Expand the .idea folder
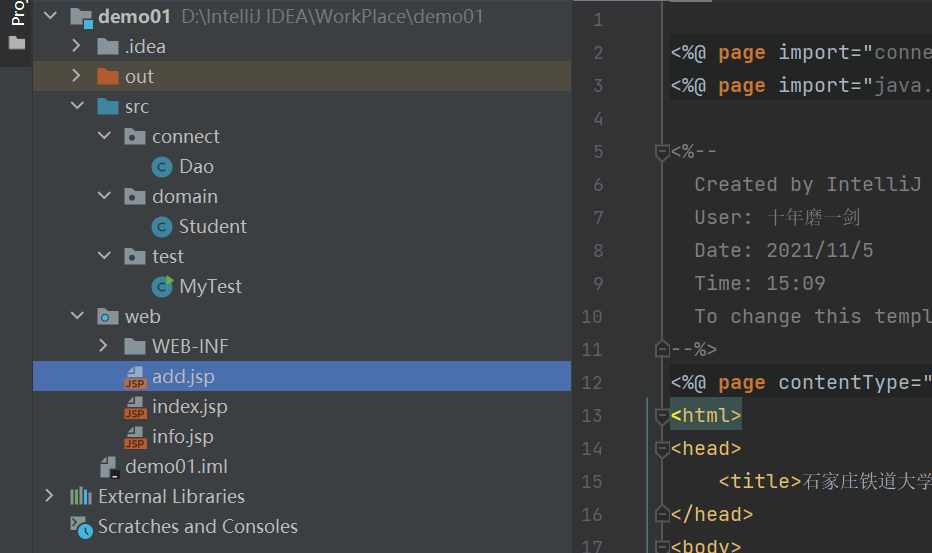This screenshot has width=932, height=553. click(x=77, y=47)
